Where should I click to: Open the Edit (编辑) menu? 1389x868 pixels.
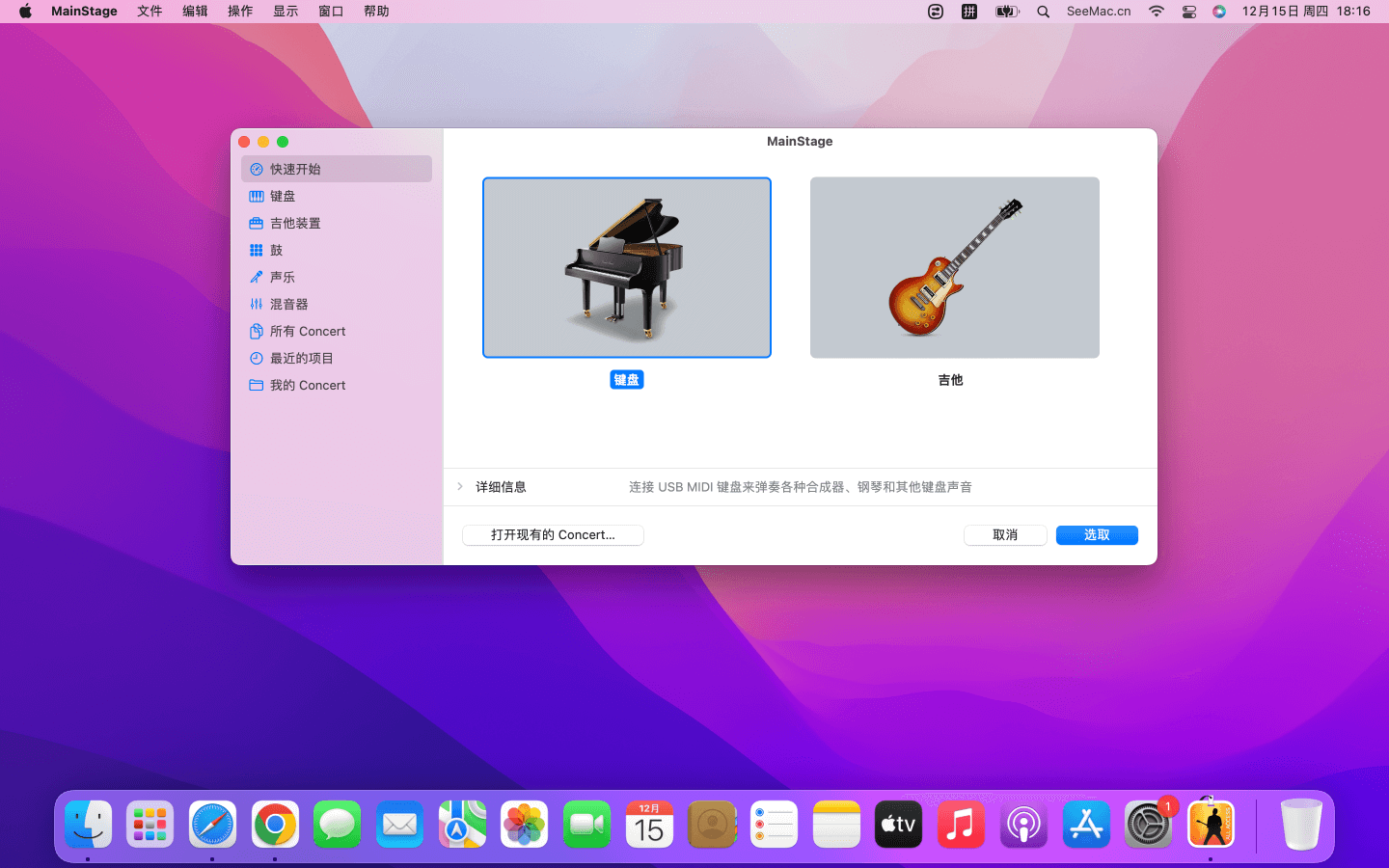(x=195, y=12)
